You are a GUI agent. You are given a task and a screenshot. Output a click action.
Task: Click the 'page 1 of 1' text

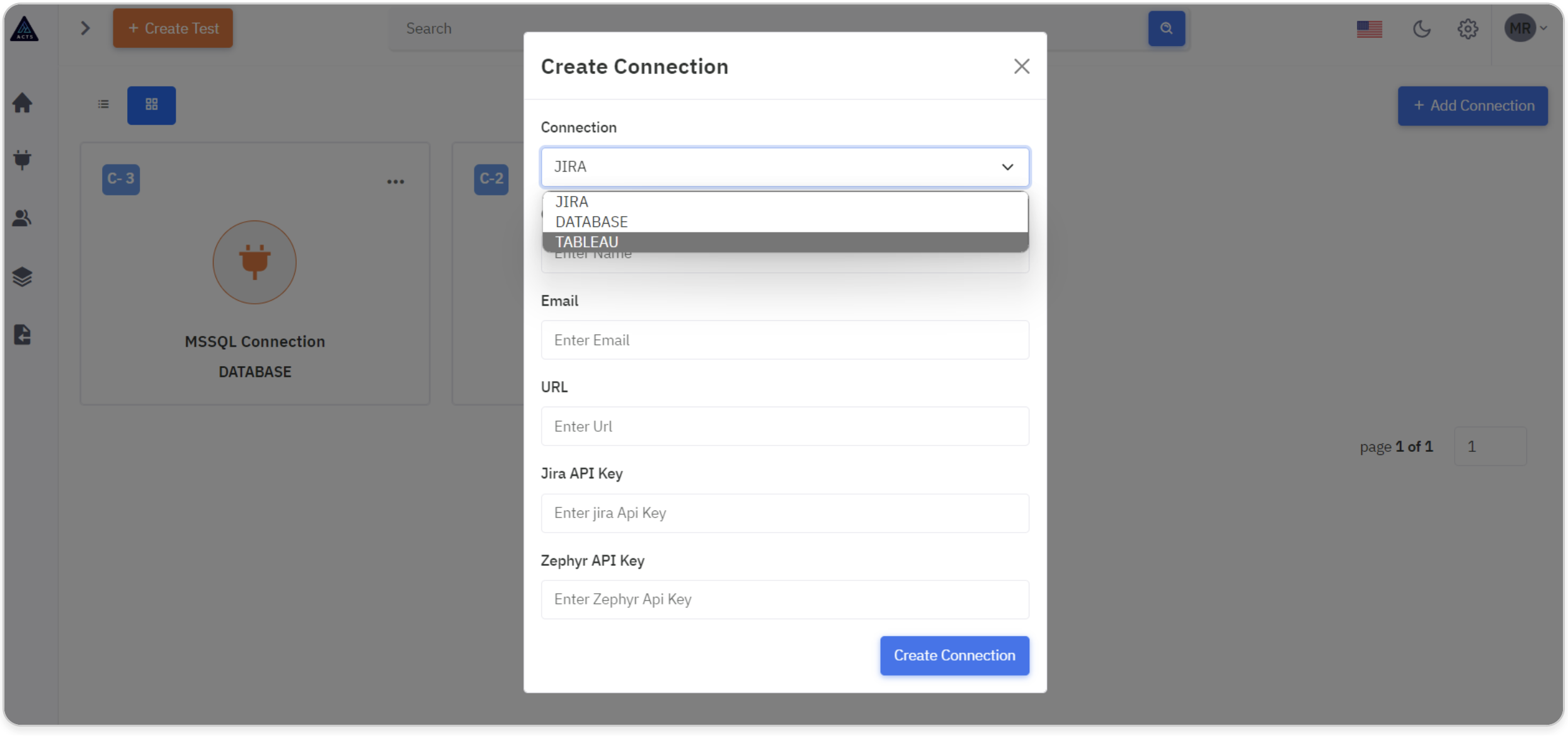pyautogui.click(x=1396, y=447)
